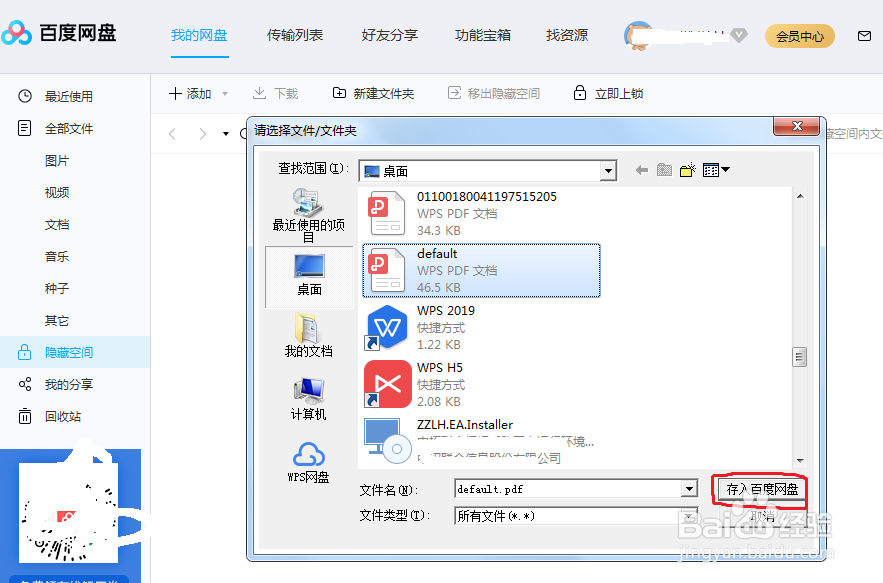The height and width of the screenshot is (583, 883).
Task: Expand the 添加 dropdown arrow
Action: pos(225,94)
